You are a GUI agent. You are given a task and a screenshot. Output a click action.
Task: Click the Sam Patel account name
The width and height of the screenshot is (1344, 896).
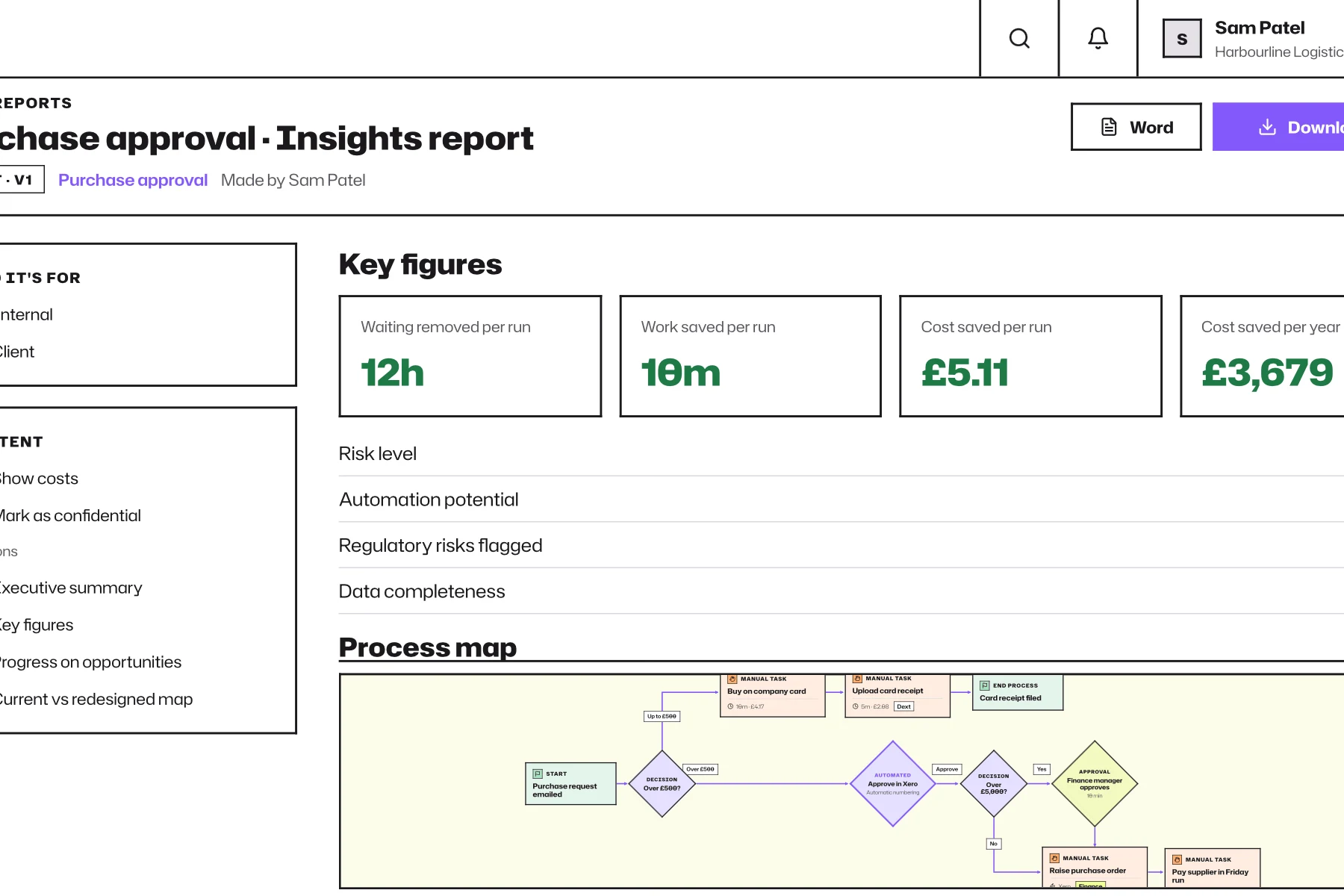click(x=1260, y=28)
